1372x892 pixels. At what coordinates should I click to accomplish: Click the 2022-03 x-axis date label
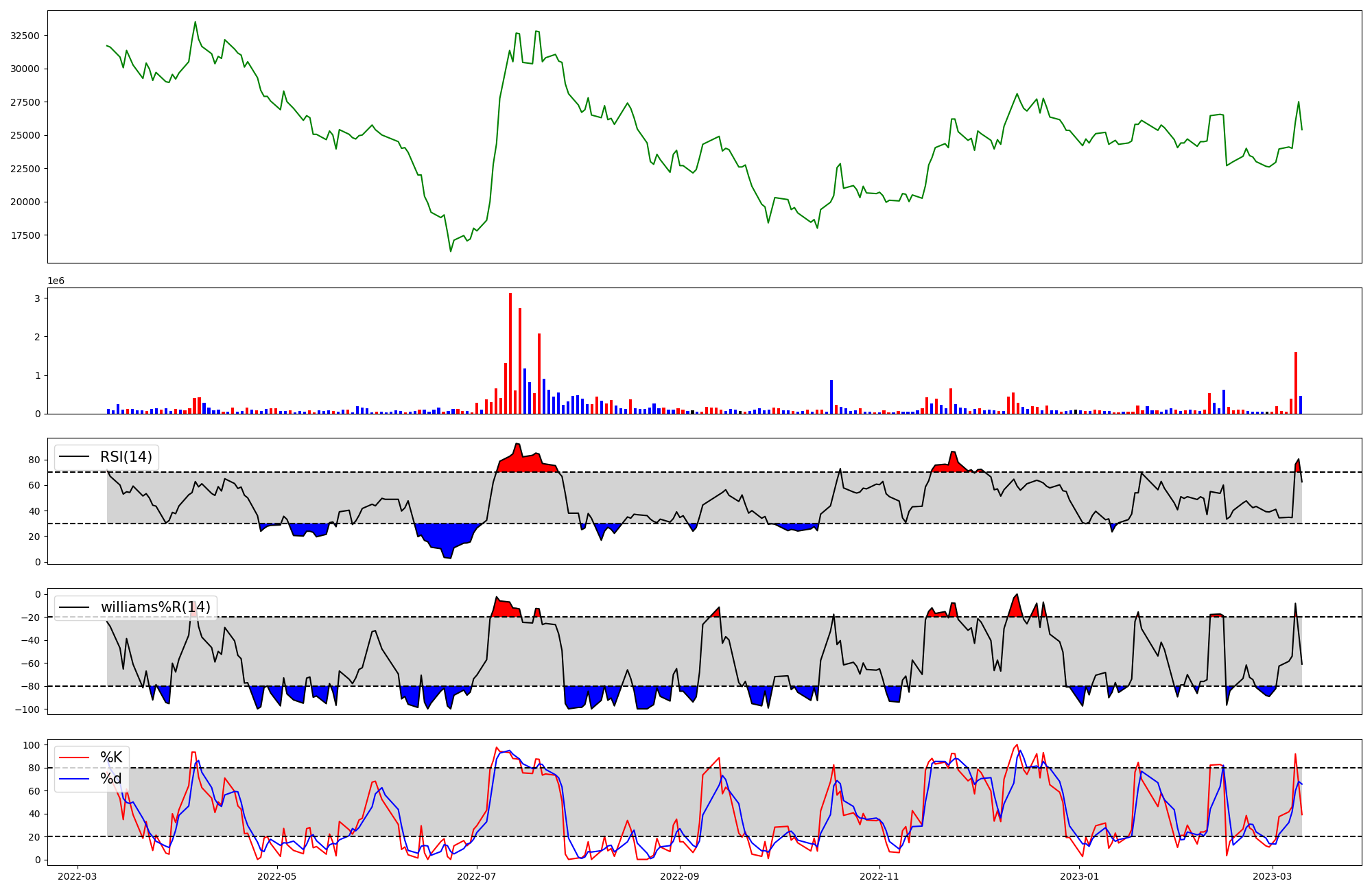point(78,876)
